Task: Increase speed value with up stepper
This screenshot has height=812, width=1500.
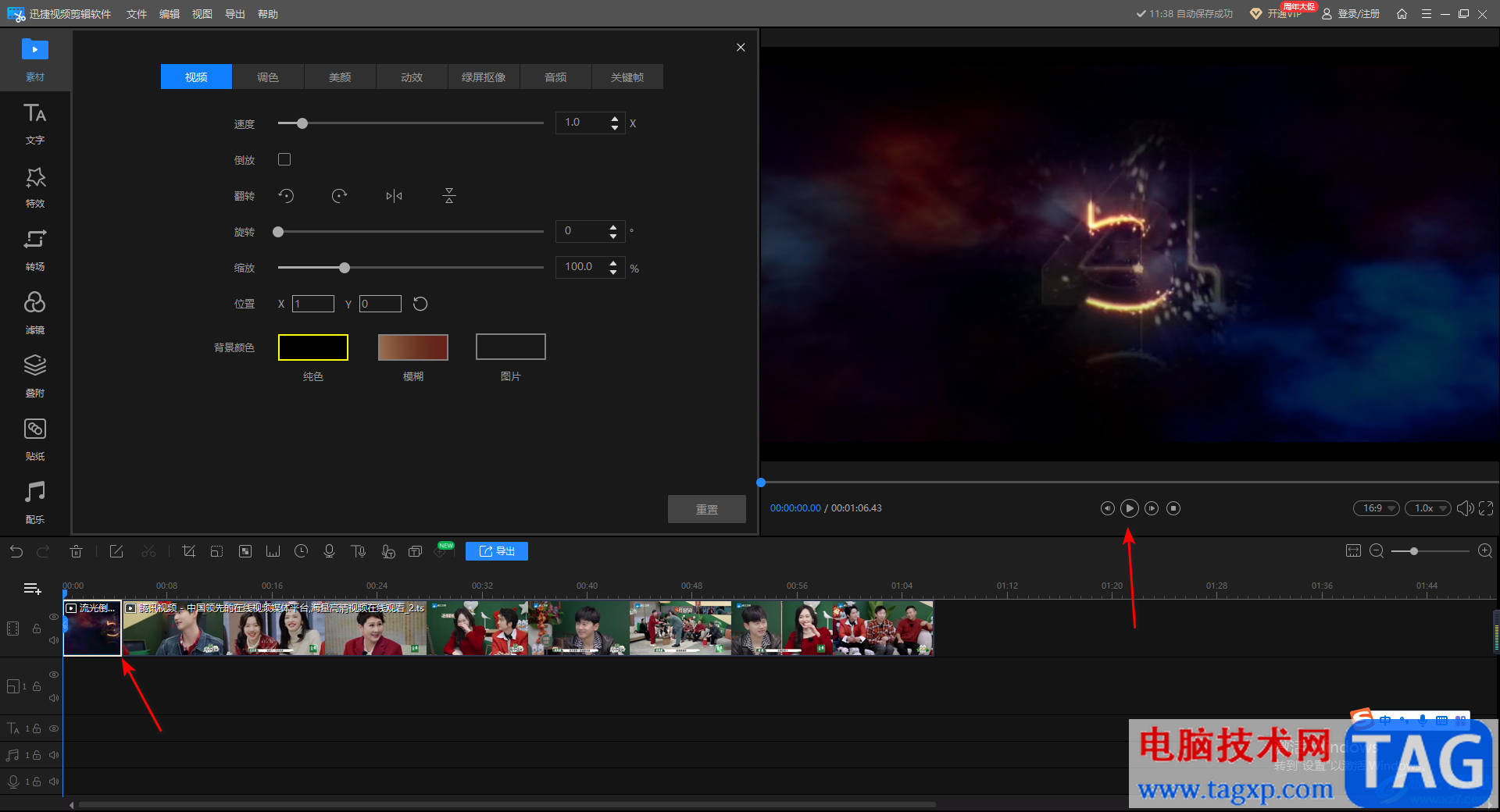Action: (615, 119)
